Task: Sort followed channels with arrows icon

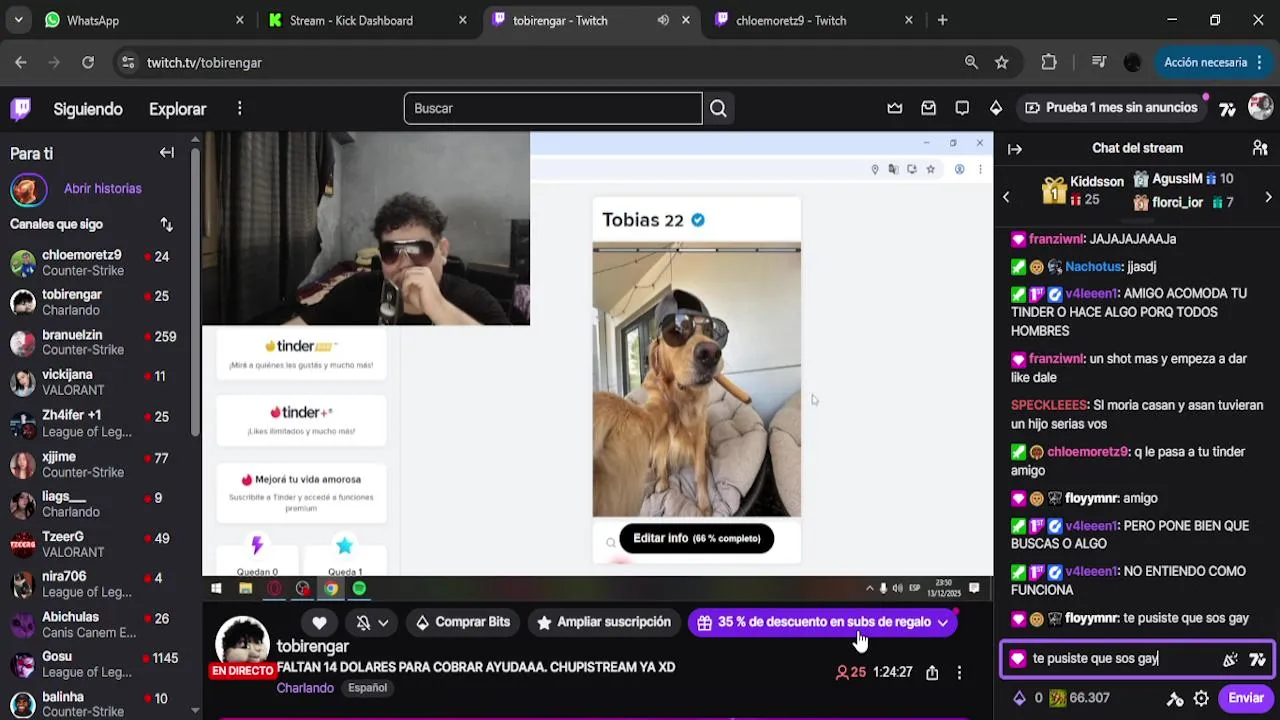Action: [166, 224]
